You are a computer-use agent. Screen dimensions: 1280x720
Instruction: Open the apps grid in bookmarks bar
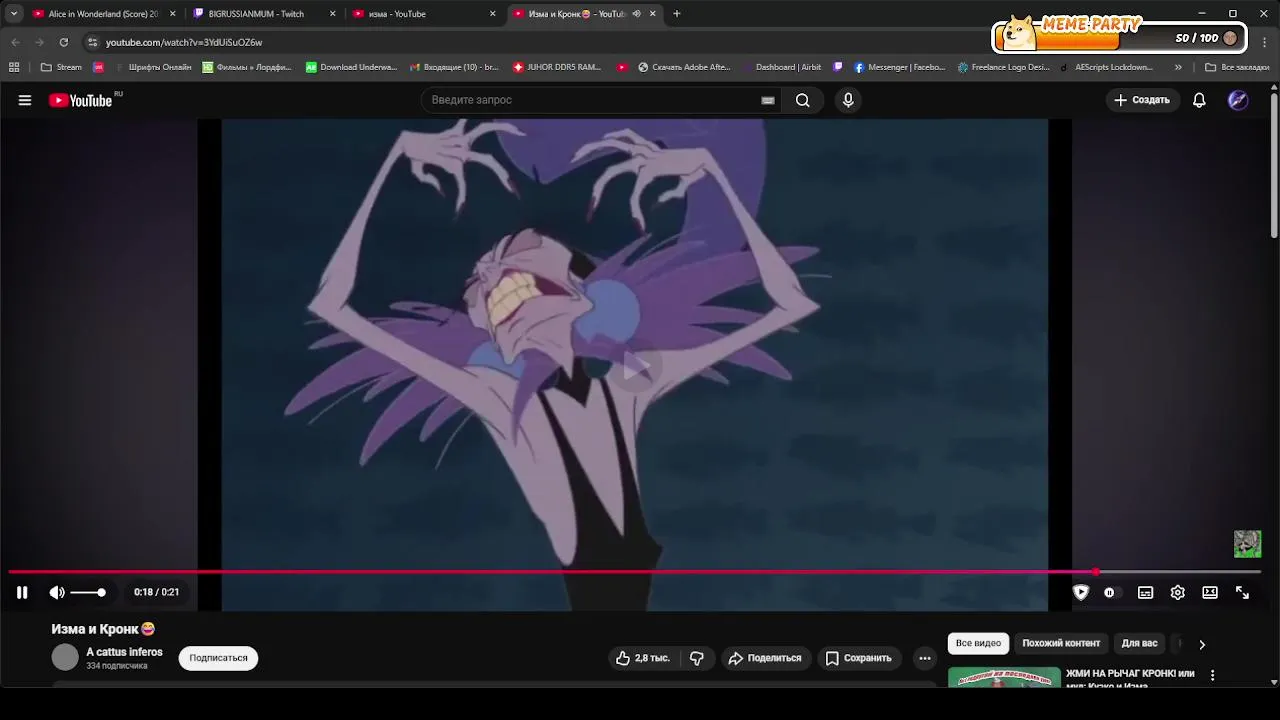14,67
